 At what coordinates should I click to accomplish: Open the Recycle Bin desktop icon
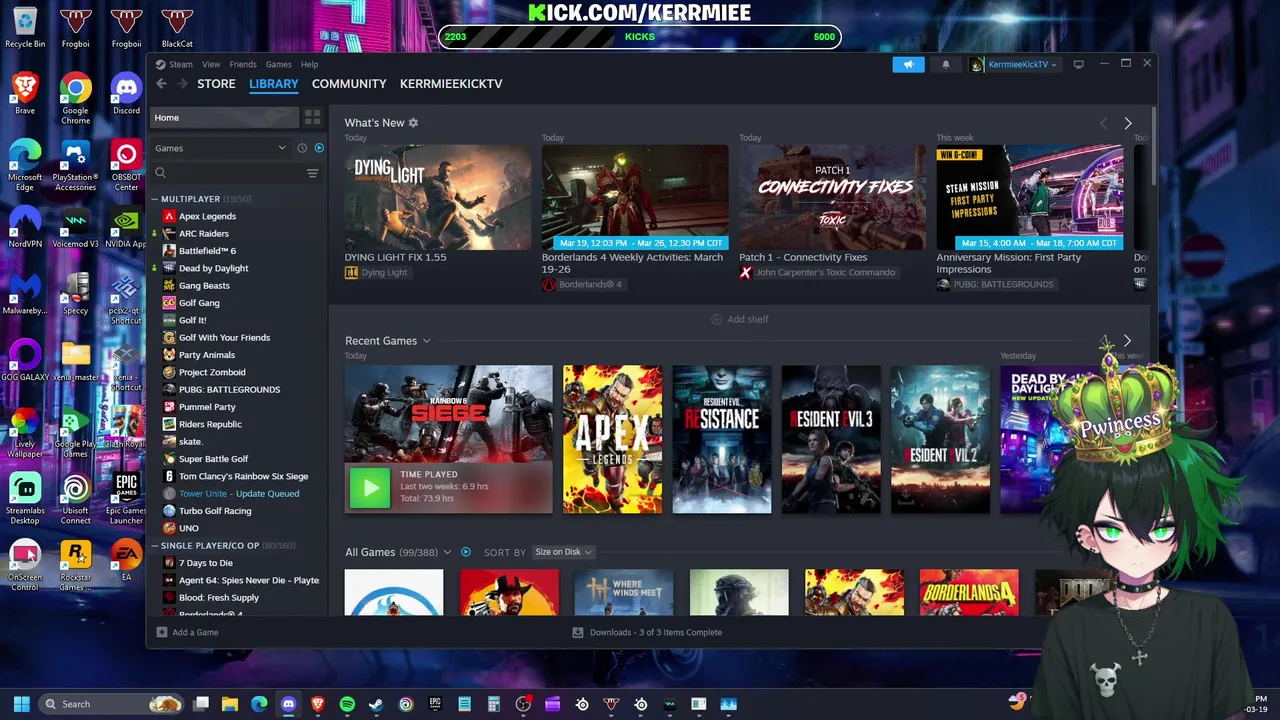click(x=25, y=28)
